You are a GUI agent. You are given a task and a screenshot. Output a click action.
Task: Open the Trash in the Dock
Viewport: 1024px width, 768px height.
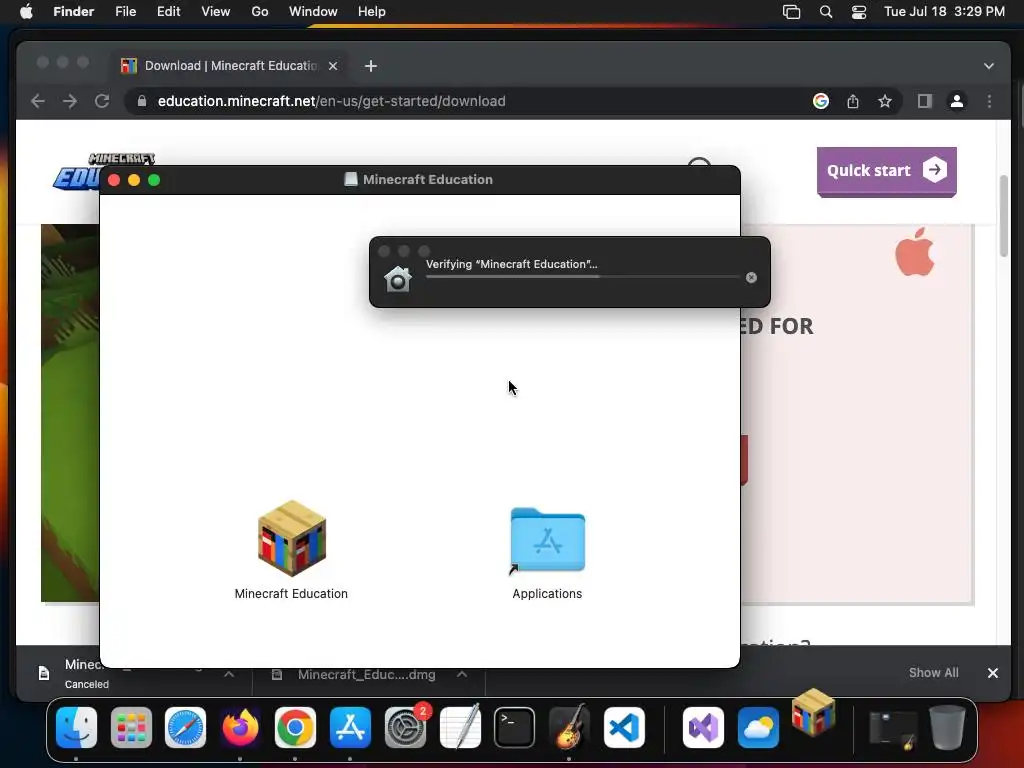tap(947, 727)
